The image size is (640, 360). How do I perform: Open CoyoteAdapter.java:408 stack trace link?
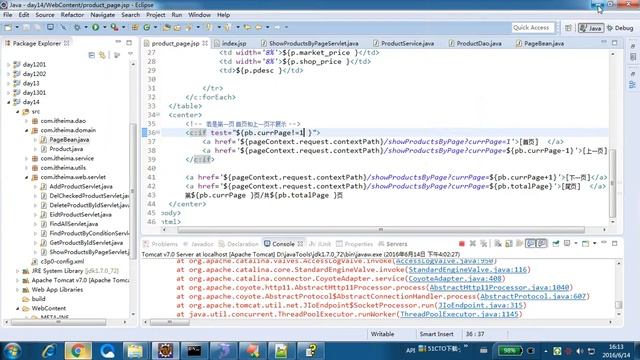coord(455,278)
